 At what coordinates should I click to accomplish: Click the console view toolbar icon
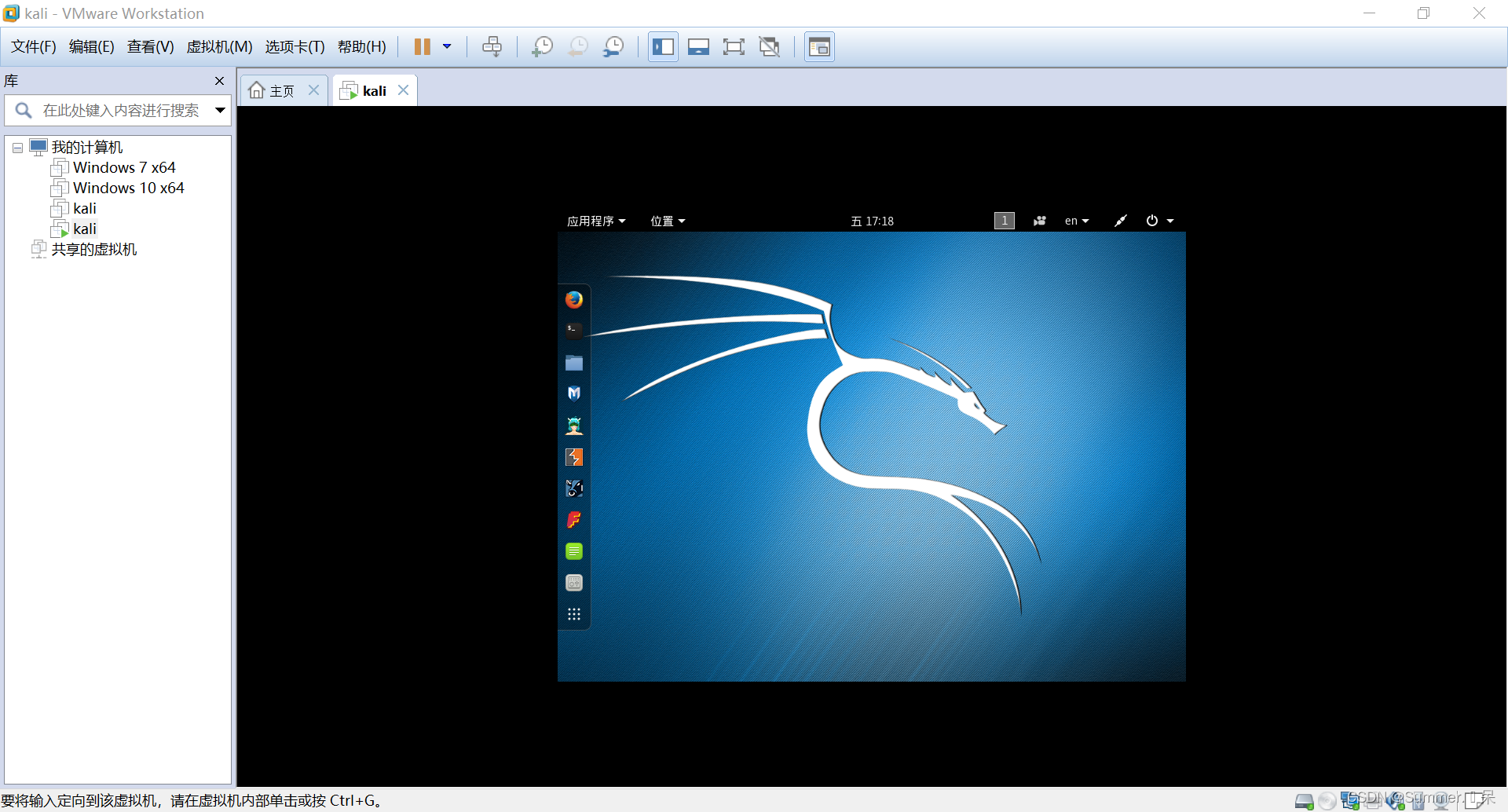point(819,47)
